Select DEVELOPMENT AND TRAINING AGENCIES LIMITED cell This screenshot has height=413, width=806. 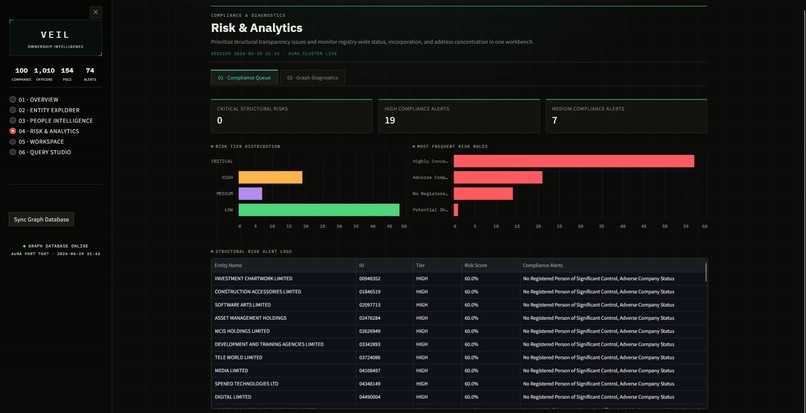[x=284, y=344]
